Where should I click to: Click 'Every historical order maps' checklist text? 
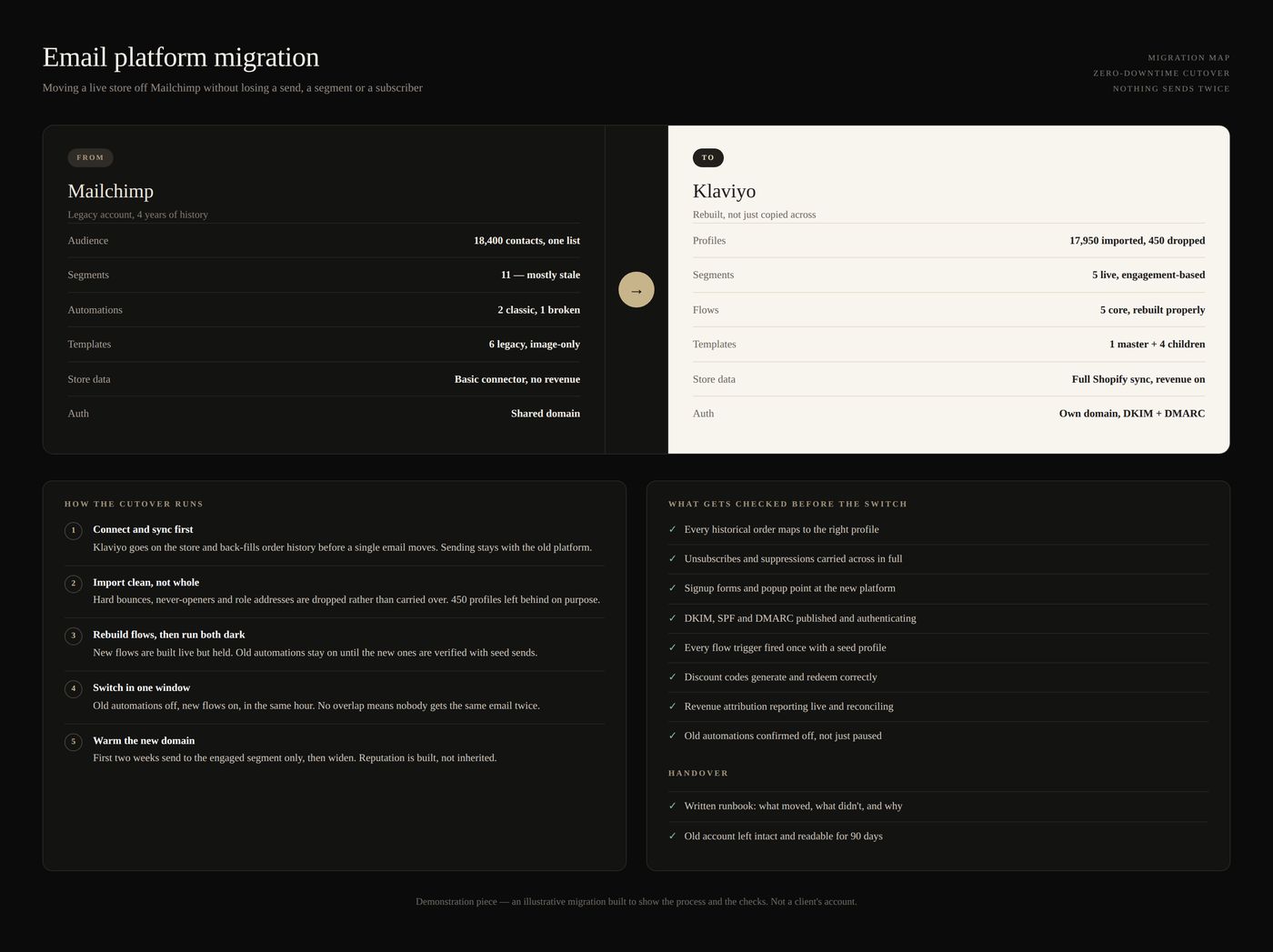tap(781, 529)
